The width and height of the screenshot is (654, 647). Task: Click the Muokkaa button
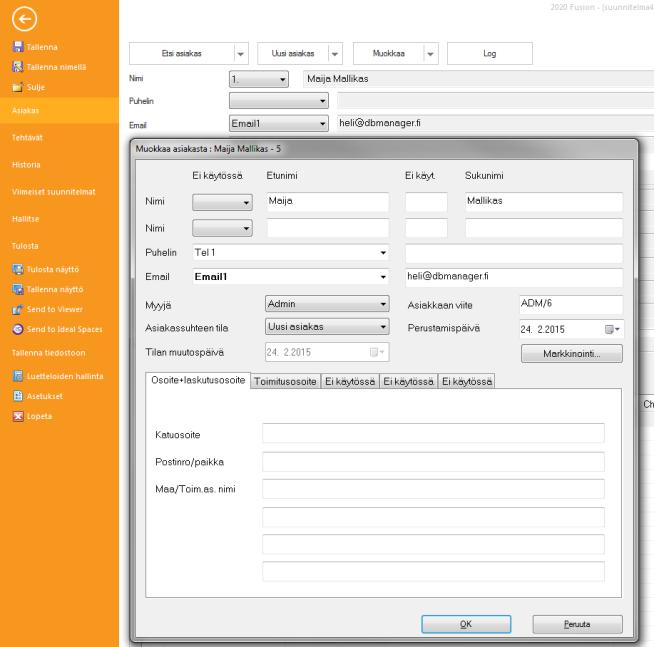point(389,53)
